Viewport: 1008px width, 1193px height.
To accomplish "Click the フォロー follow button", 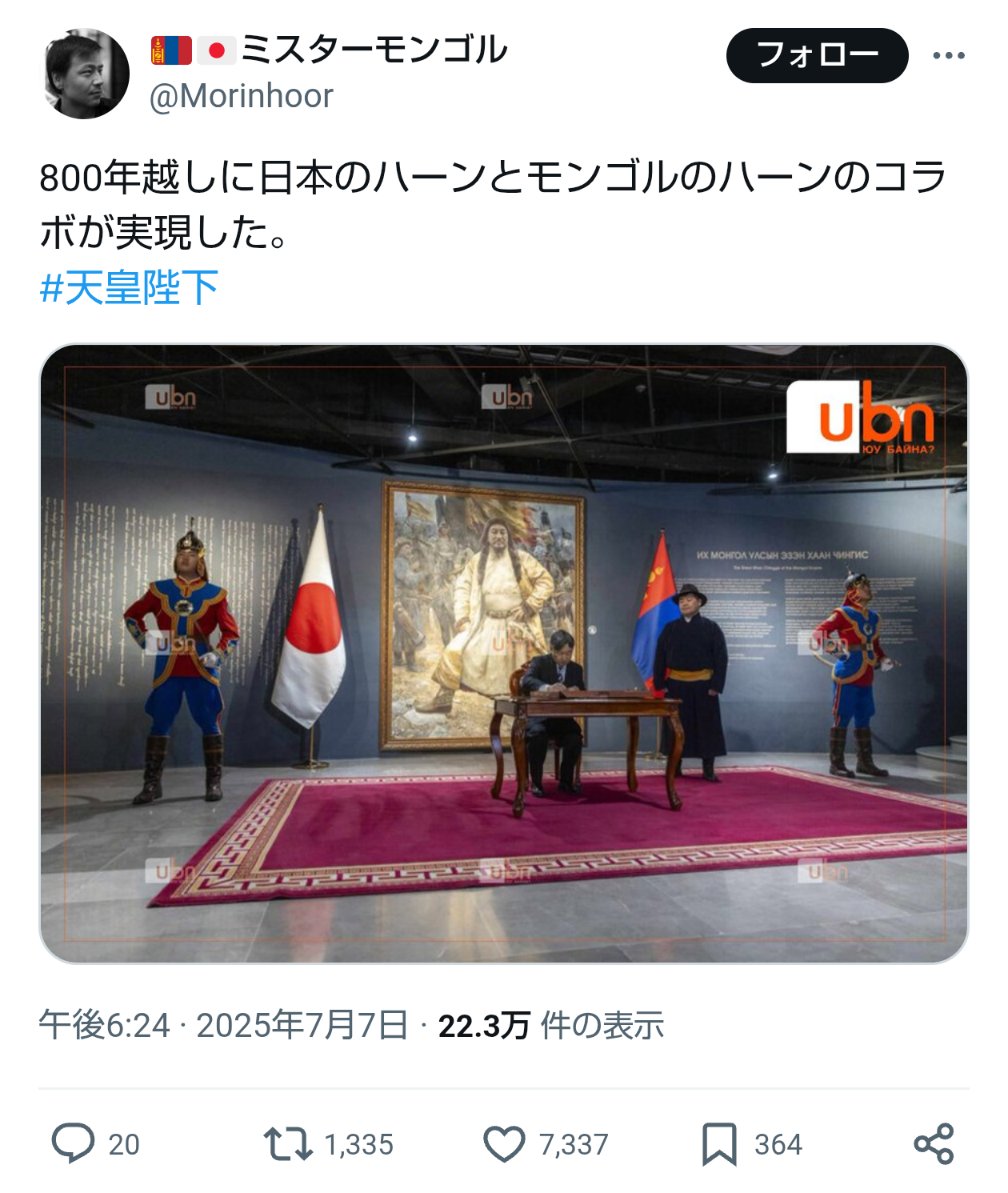I will (x=817, y=55).
